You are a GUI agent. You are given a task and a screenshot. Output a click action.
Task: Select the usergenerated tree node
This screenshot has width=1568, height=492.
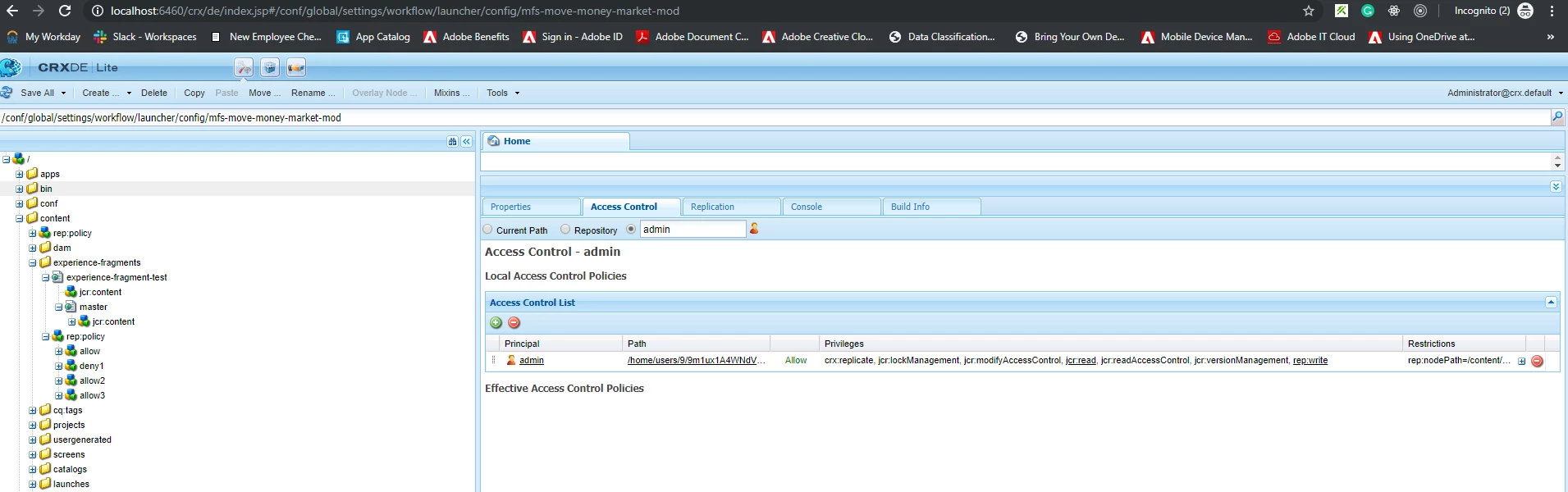[82, 440]
